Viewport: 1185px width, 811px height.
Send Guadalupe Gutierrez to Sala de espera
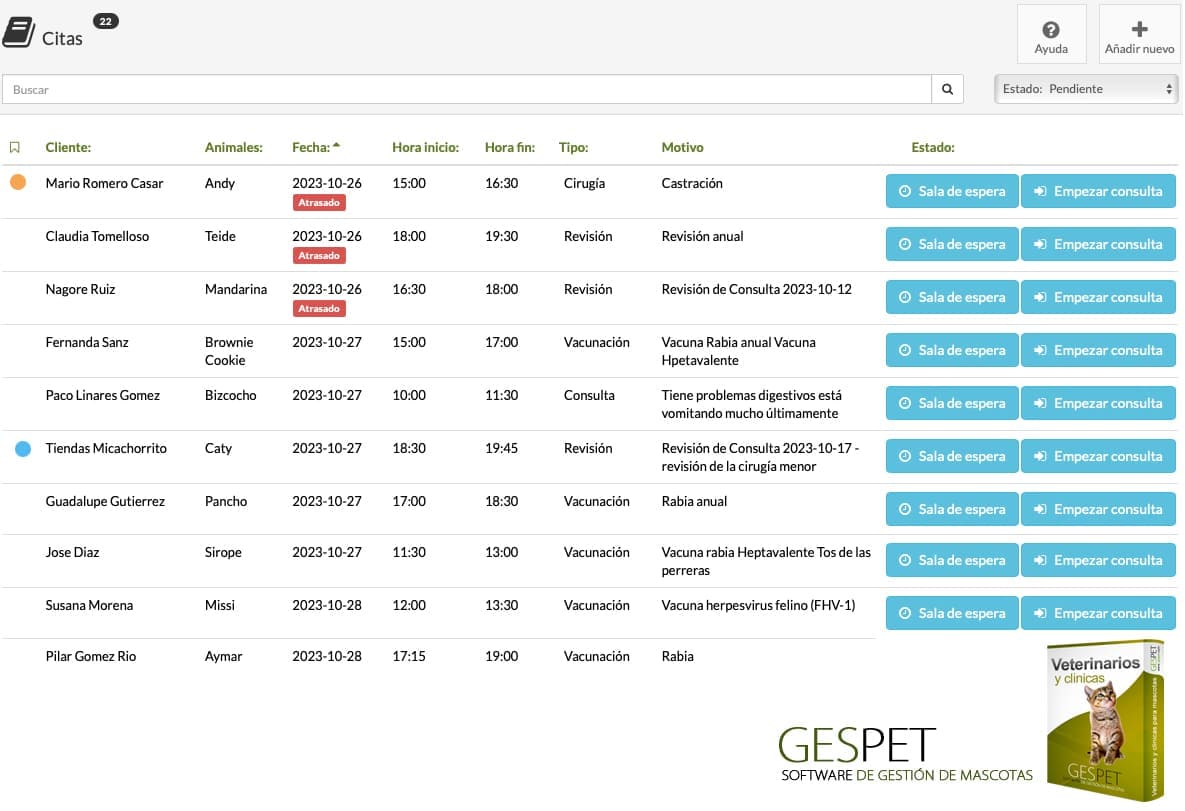(951, 509)
